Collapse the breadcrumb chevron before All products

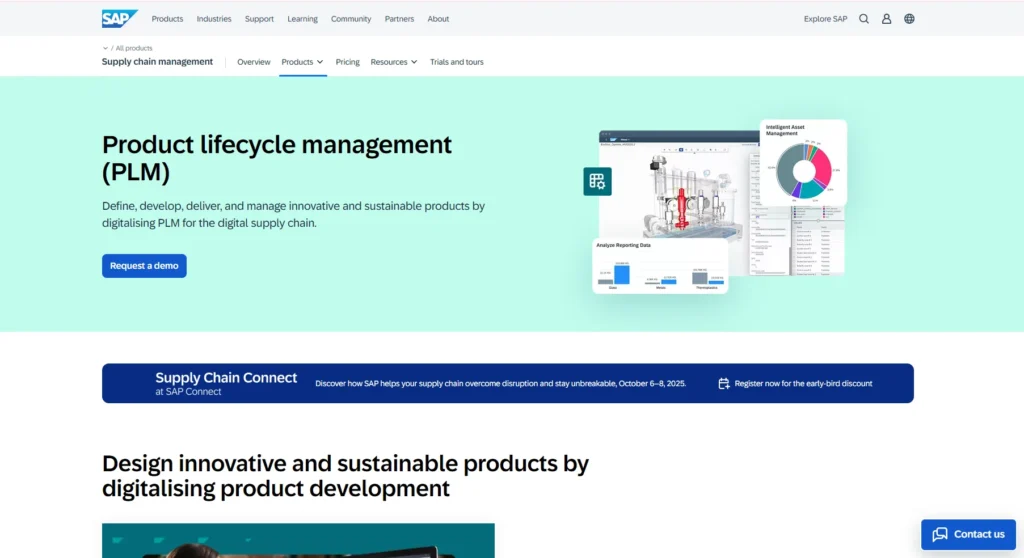pos(105,48)
